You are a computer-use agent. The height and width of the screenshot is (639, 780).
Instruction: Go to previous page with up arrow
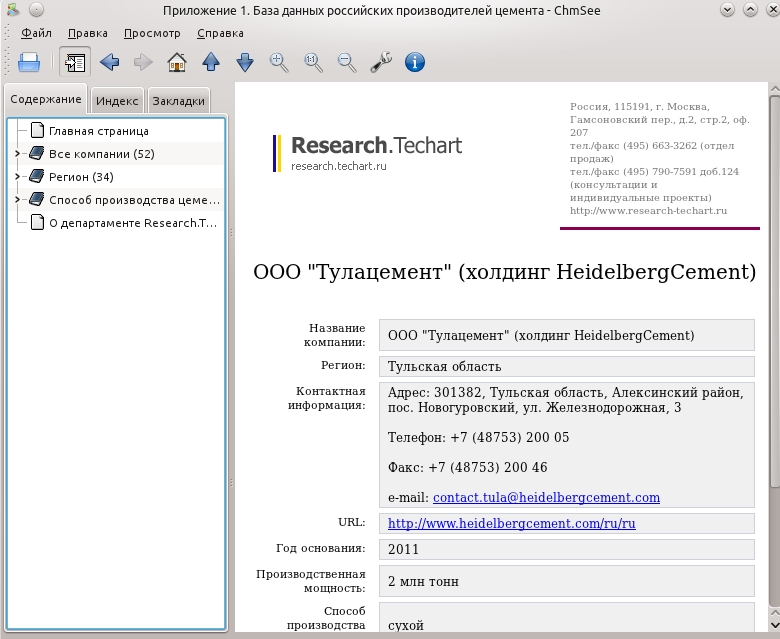pyautogui.click(x=211, y=63)
